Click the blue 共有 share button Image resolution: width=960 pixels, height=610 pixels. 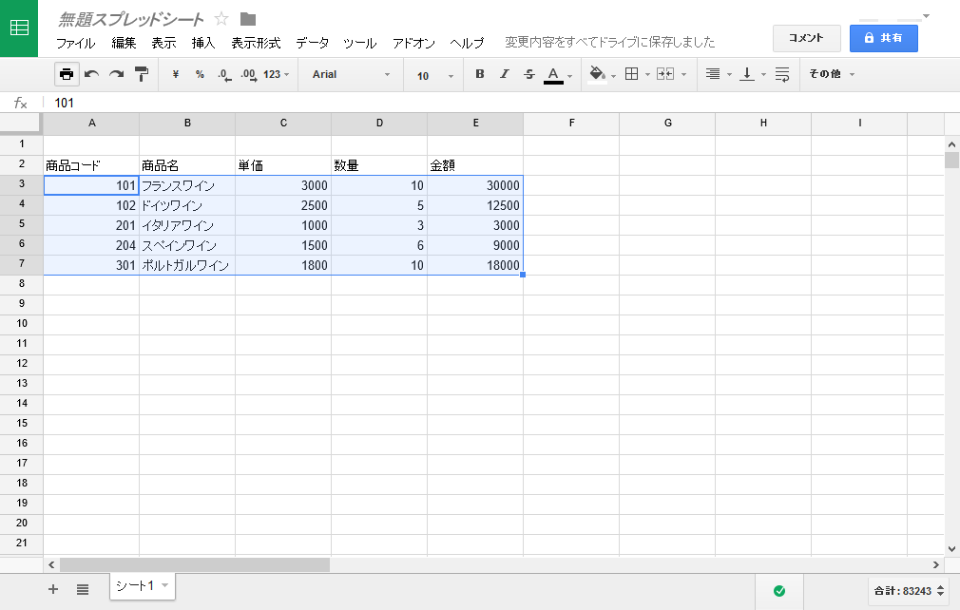(883, 38)
